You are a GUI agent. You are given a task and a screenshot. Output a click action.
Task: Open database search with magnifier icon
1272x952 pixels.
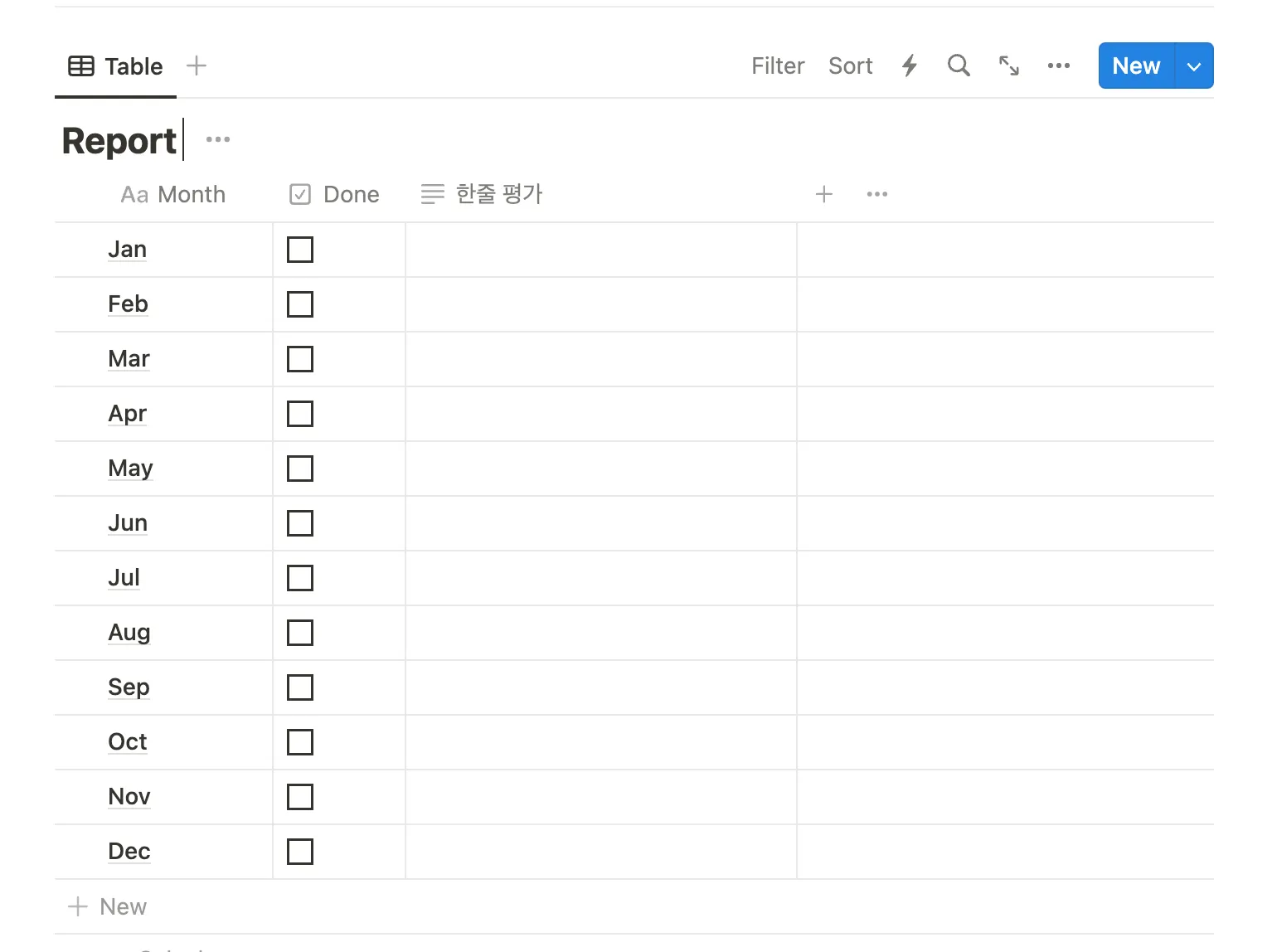tap(959, 66)
